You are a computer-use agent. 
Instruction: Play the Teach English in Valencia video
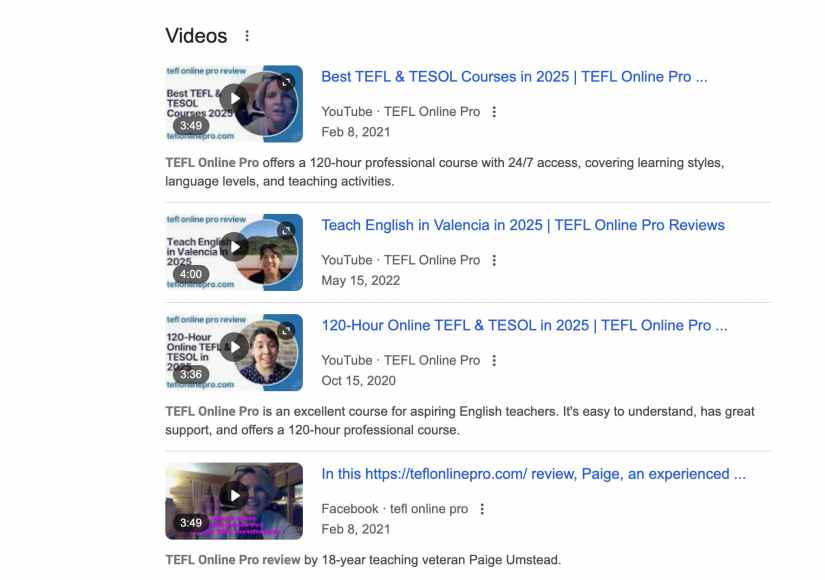(x=235, y=247)
